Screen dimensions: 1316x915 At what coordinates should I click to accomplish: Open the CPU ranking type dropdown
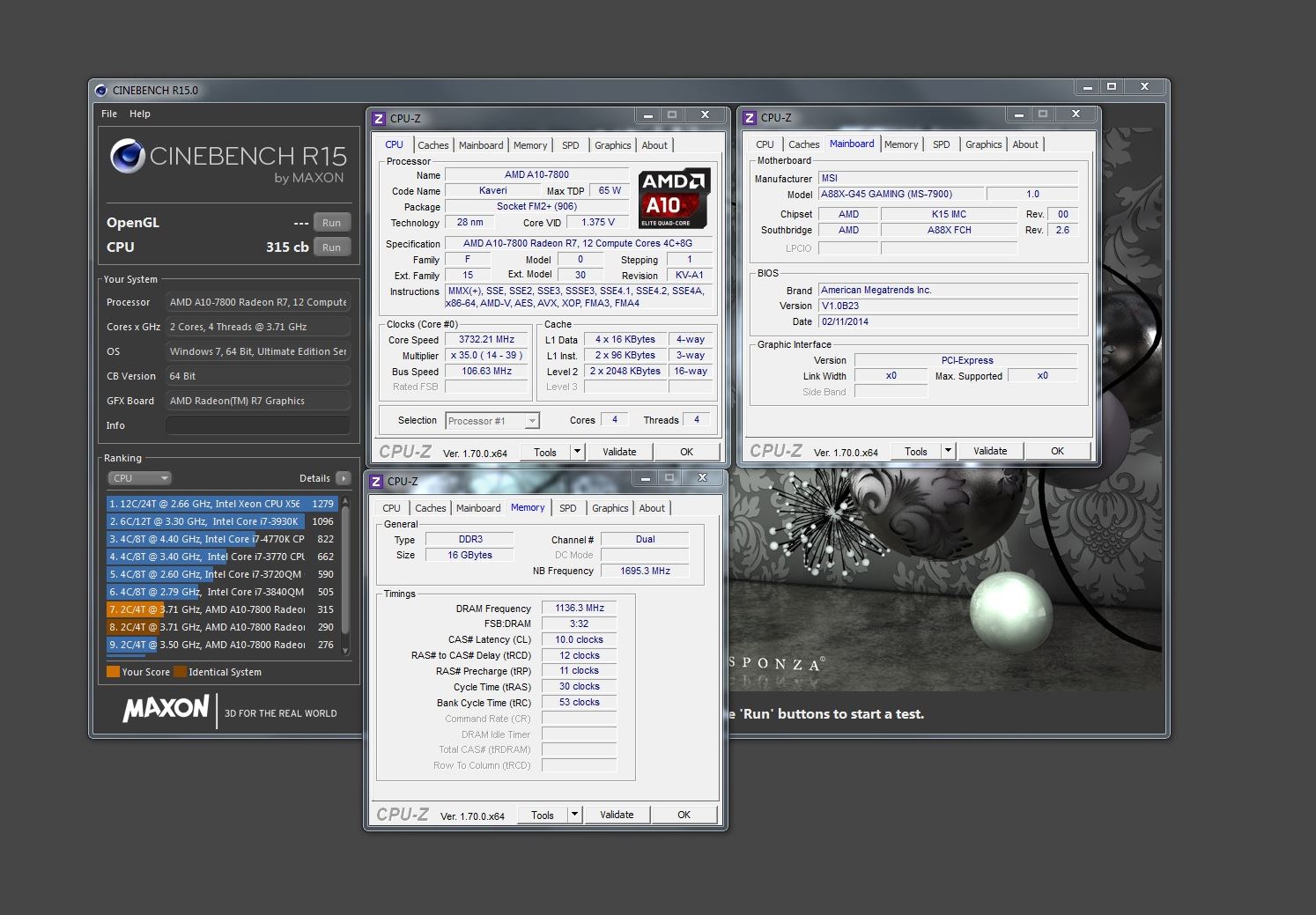click(139, 478)
